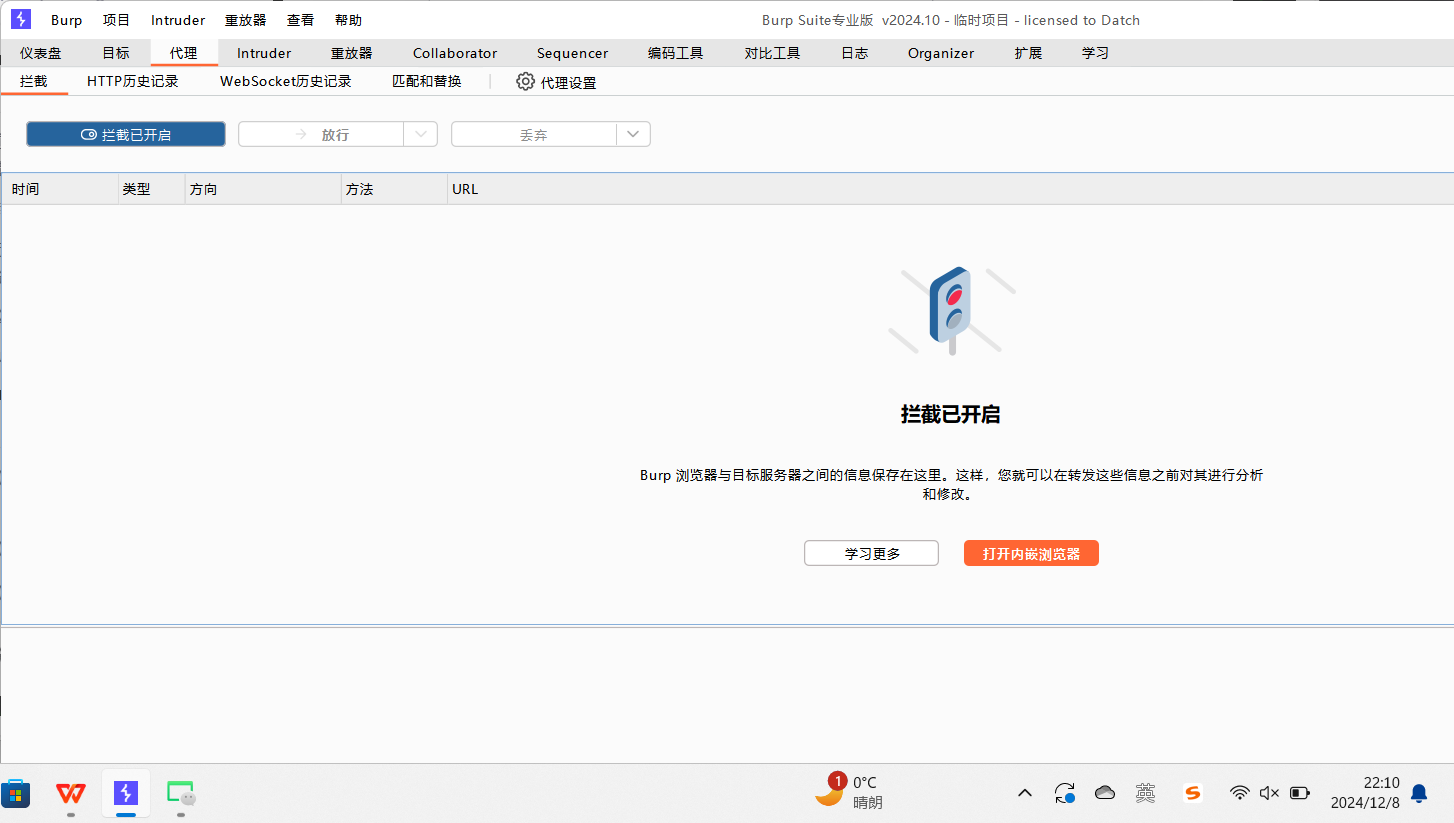Click the 丢弃 drop button

[x=534, y=134]
